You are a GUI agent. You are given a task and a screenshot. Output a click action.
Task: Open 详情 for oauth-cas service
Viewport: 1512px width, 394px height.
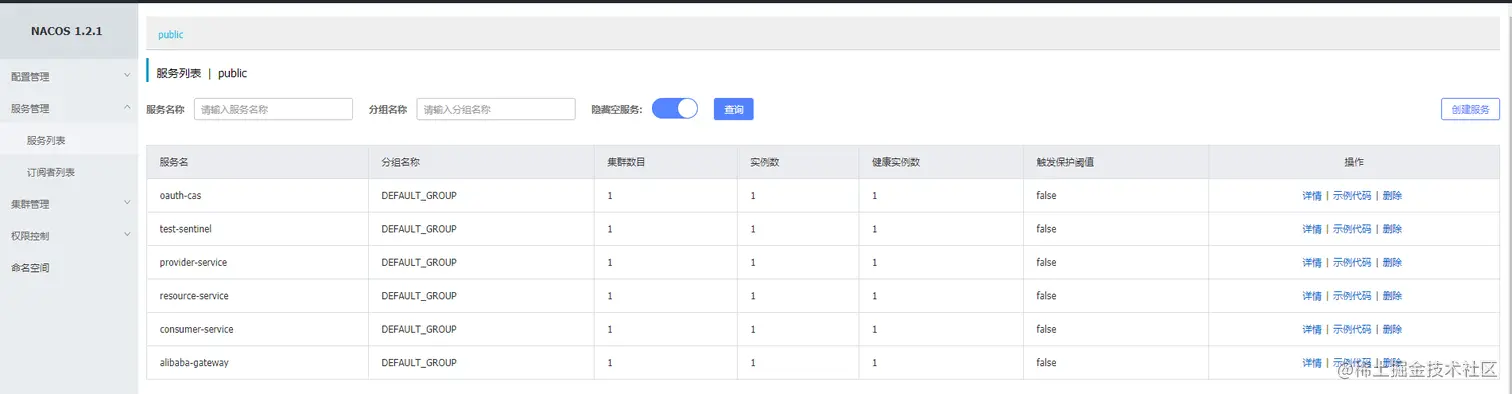(1312, 196)
